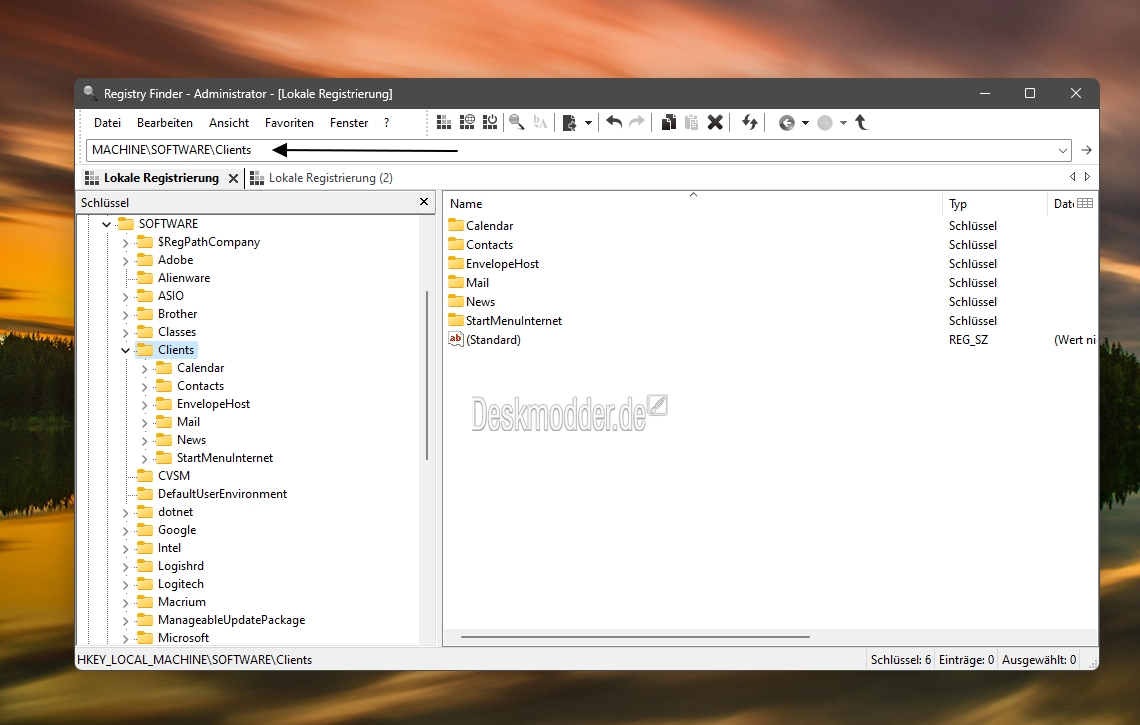Select the CVSM key in tree
The width and height of the screenshot is (1140, 725).
[174, 476]
